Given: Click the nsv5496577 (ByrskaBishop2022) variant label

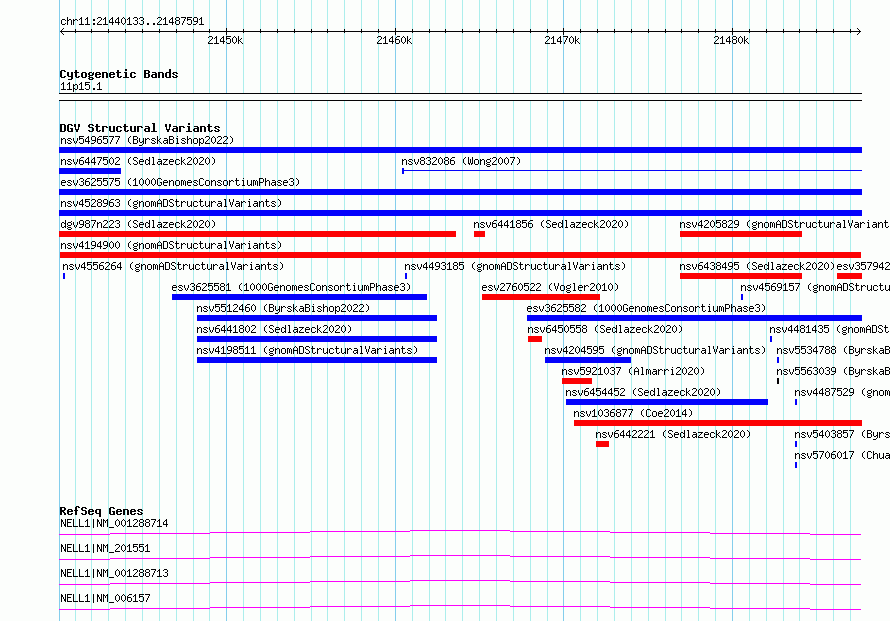Looking at the screenshot, I should 147,140.
